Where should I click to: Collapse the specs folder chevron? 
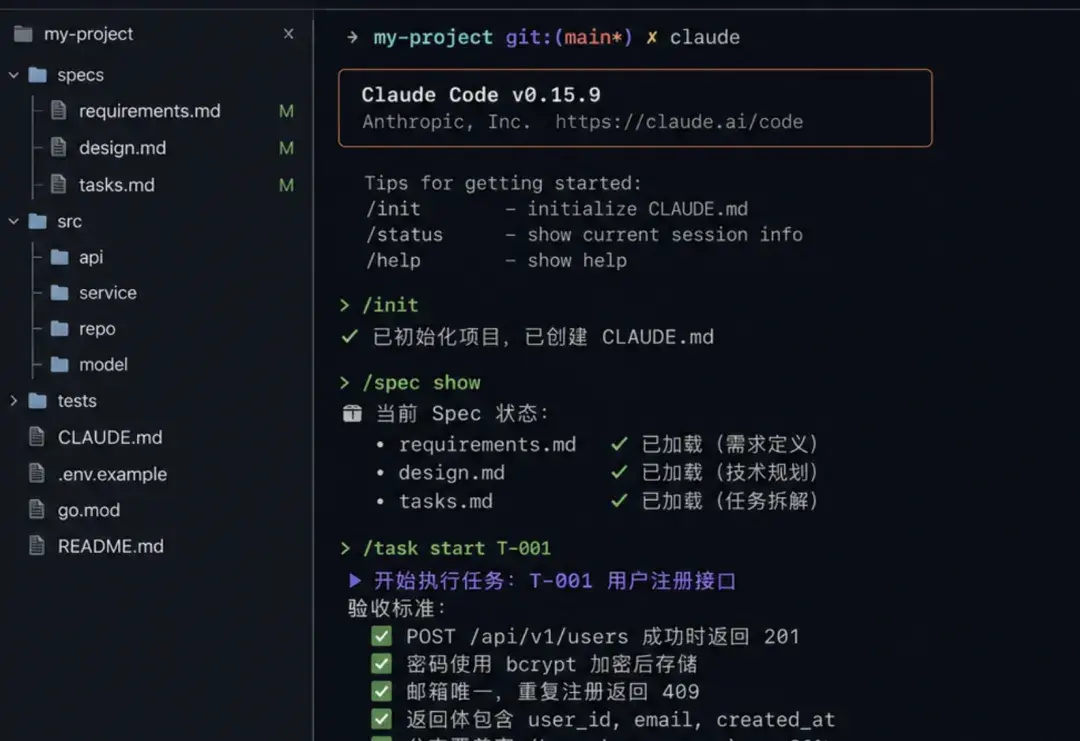(x=14, y=74)
